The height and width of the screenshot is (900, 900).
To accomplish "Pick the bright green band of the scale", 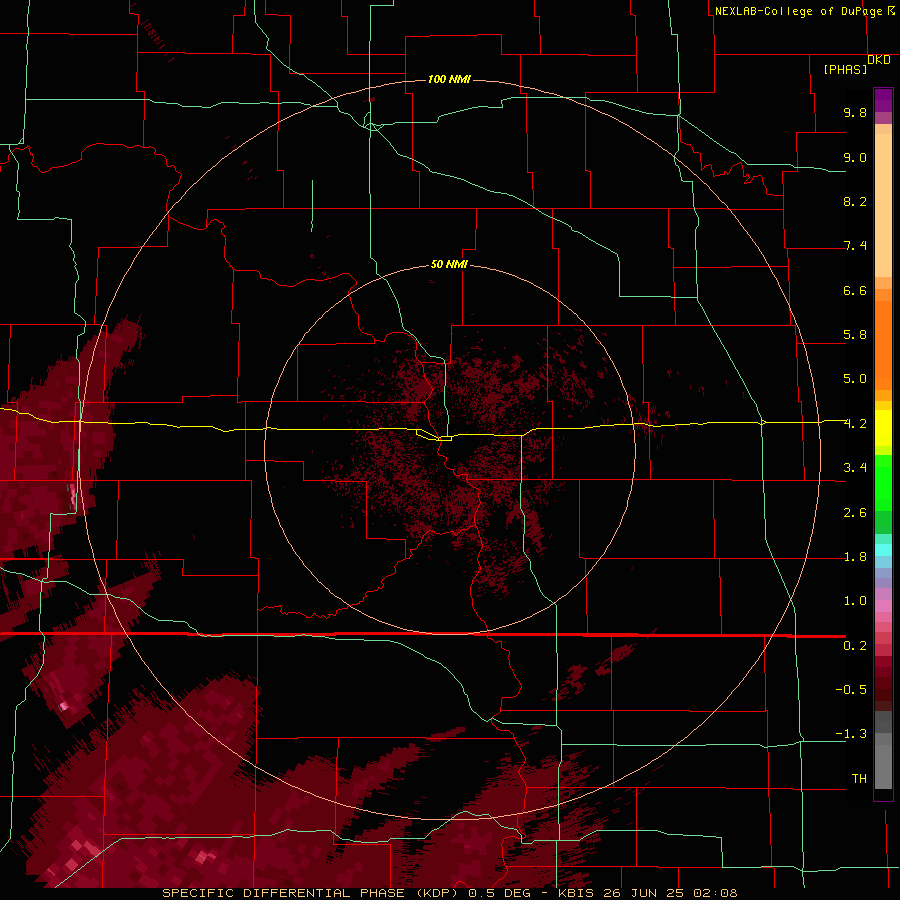I will pos(883,482).
